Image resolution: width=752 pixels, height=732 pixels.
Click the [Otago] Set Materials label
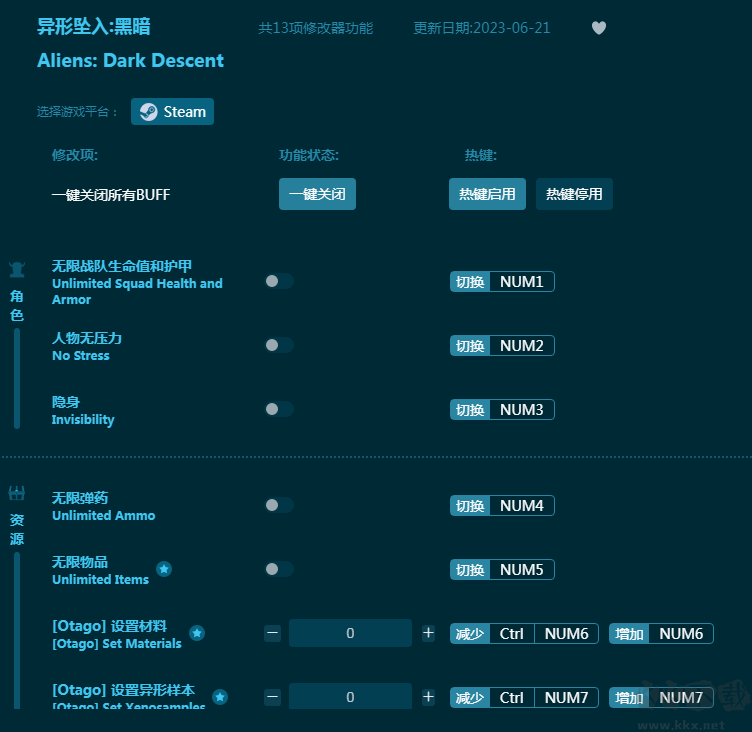tap(117, 644)
